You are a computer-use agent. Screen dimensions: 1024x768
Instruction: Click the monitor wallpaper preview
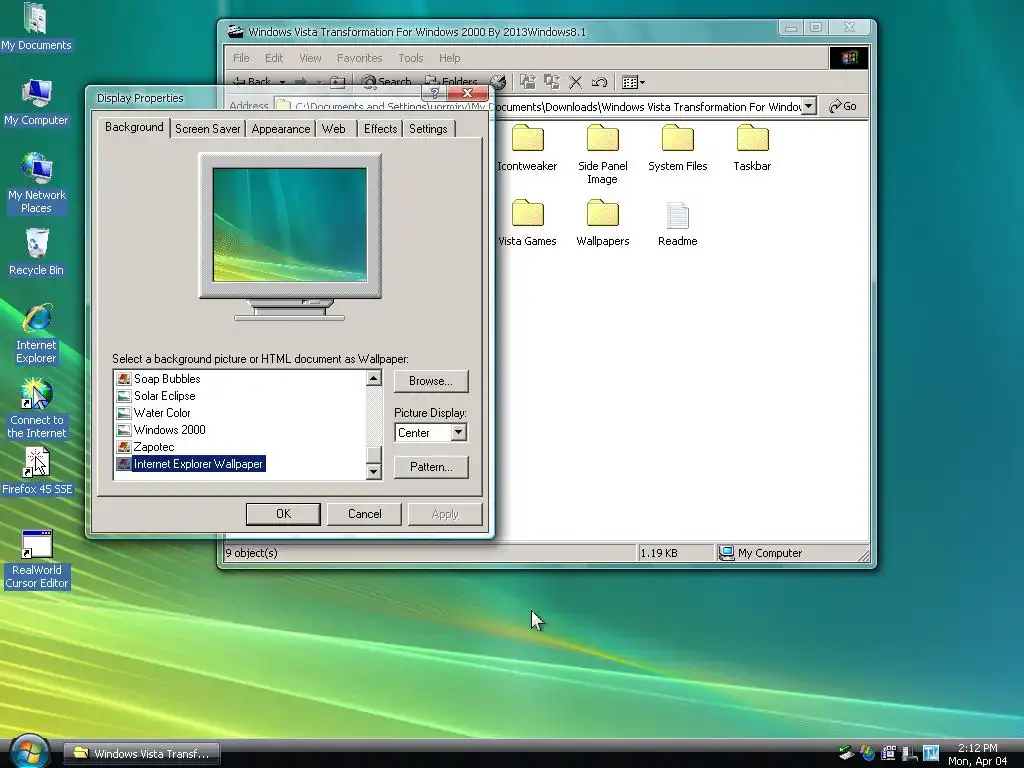click(x=290, y=225)
